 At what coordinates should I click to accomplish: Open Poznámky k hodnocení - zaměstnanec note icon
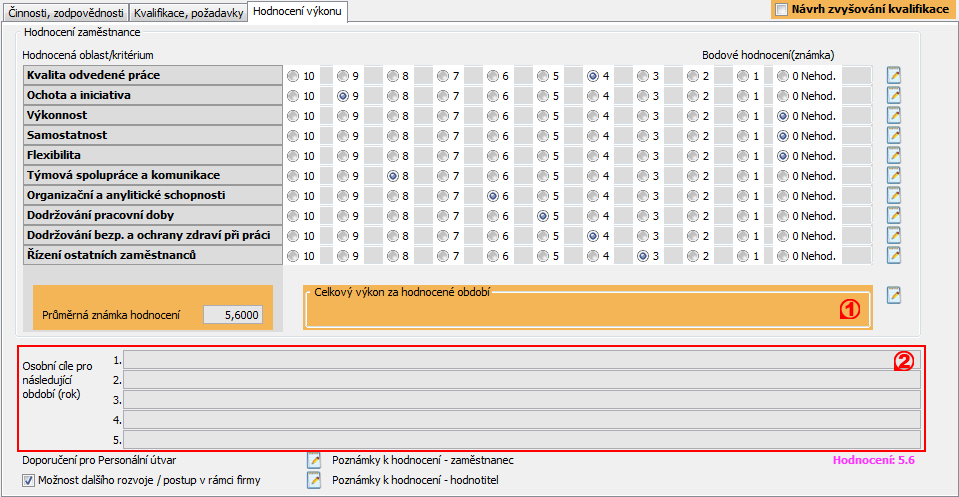pyautogui.click(x=314, y=460)
